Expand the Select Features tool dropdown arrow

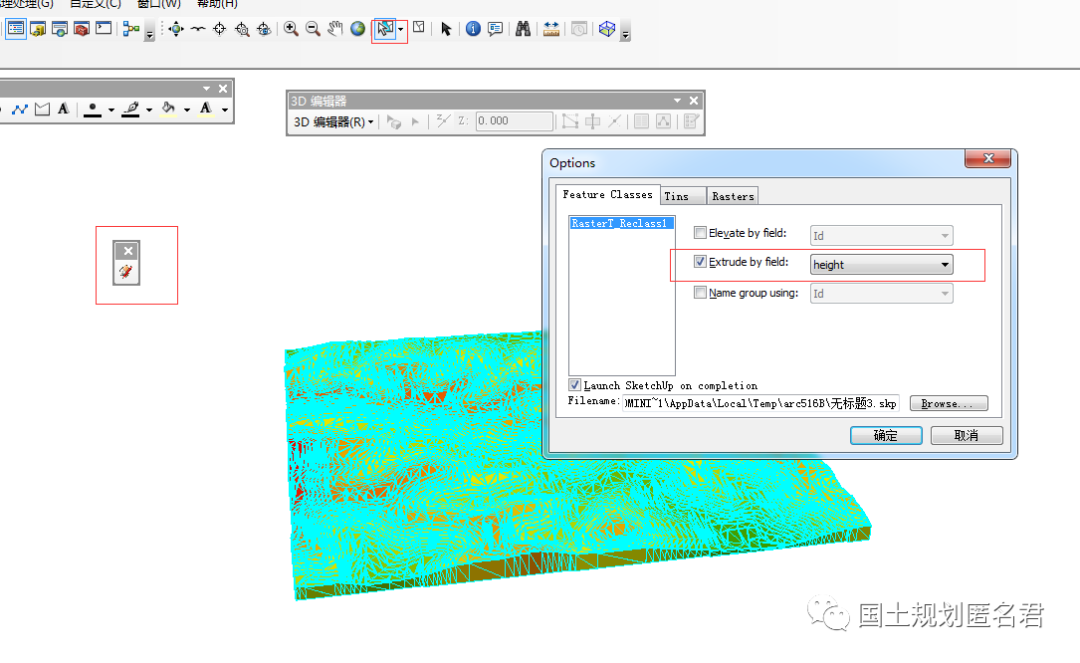[x=400, y=30]
